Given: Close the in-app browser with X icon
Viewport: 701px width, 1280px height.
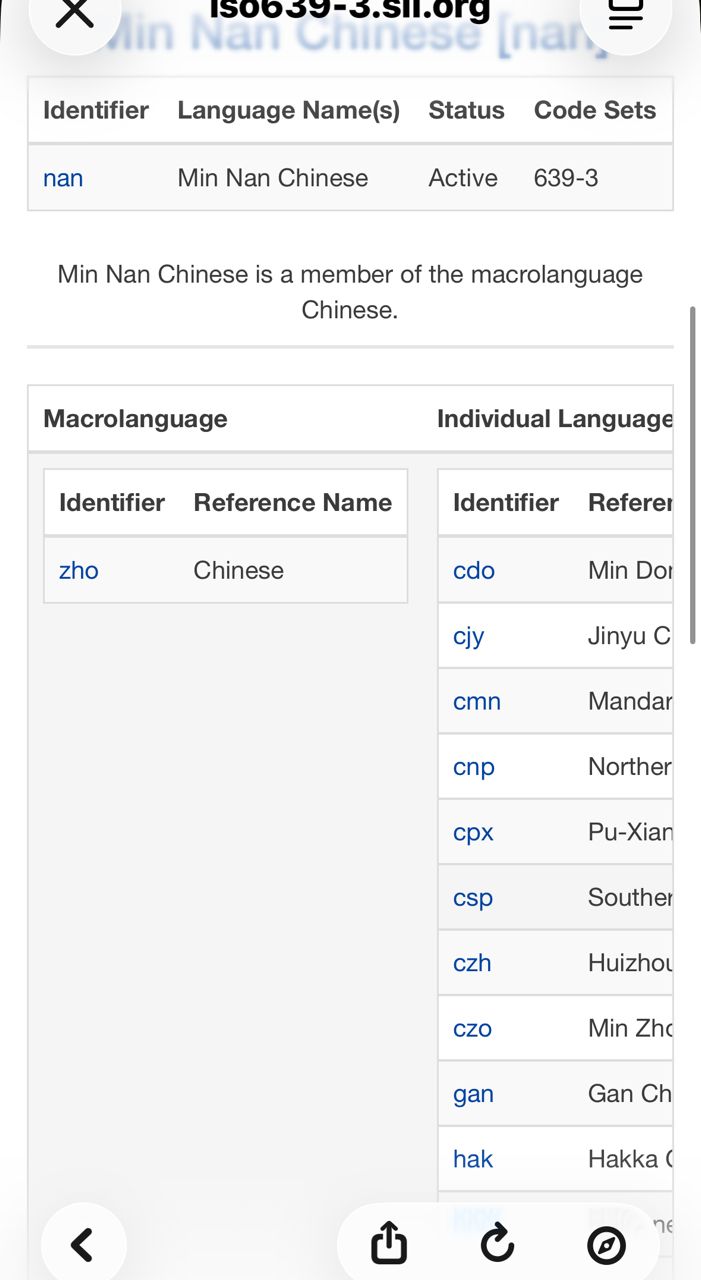Looking at the screenshot, I should pos(75,14).
